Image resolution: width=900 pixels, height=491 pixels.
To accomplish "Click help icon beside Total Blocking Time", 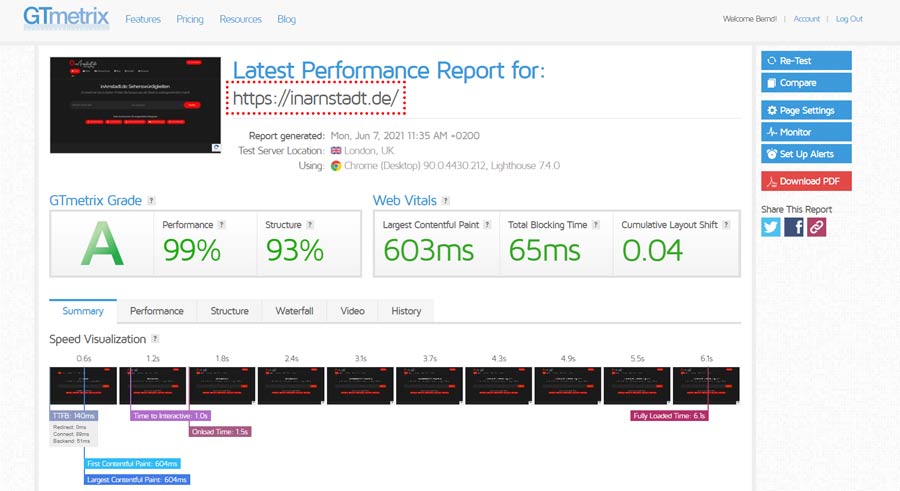I will pyautogui.click(x=597, y=225).
